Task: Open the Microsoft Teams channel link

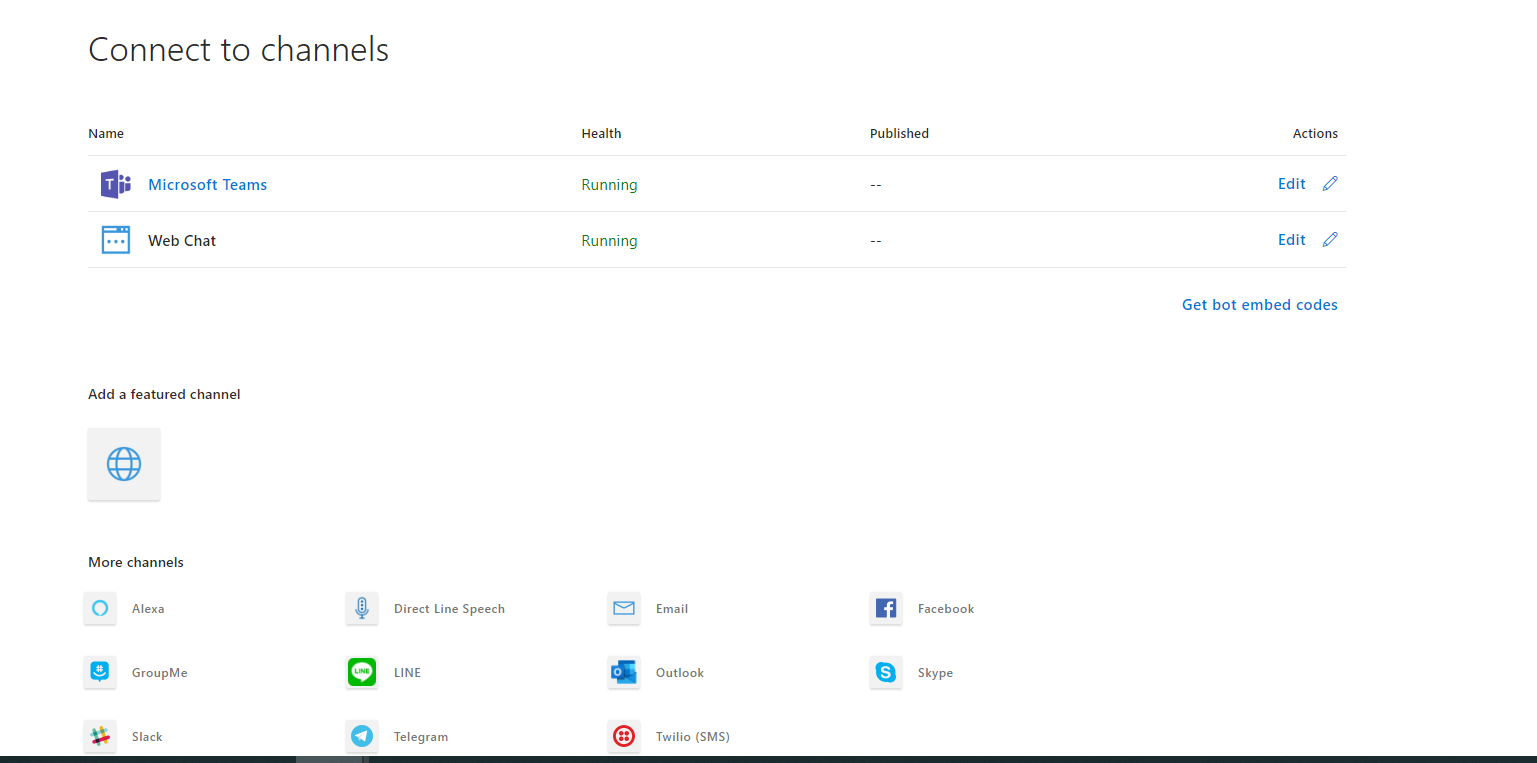Action: [207, 184]
